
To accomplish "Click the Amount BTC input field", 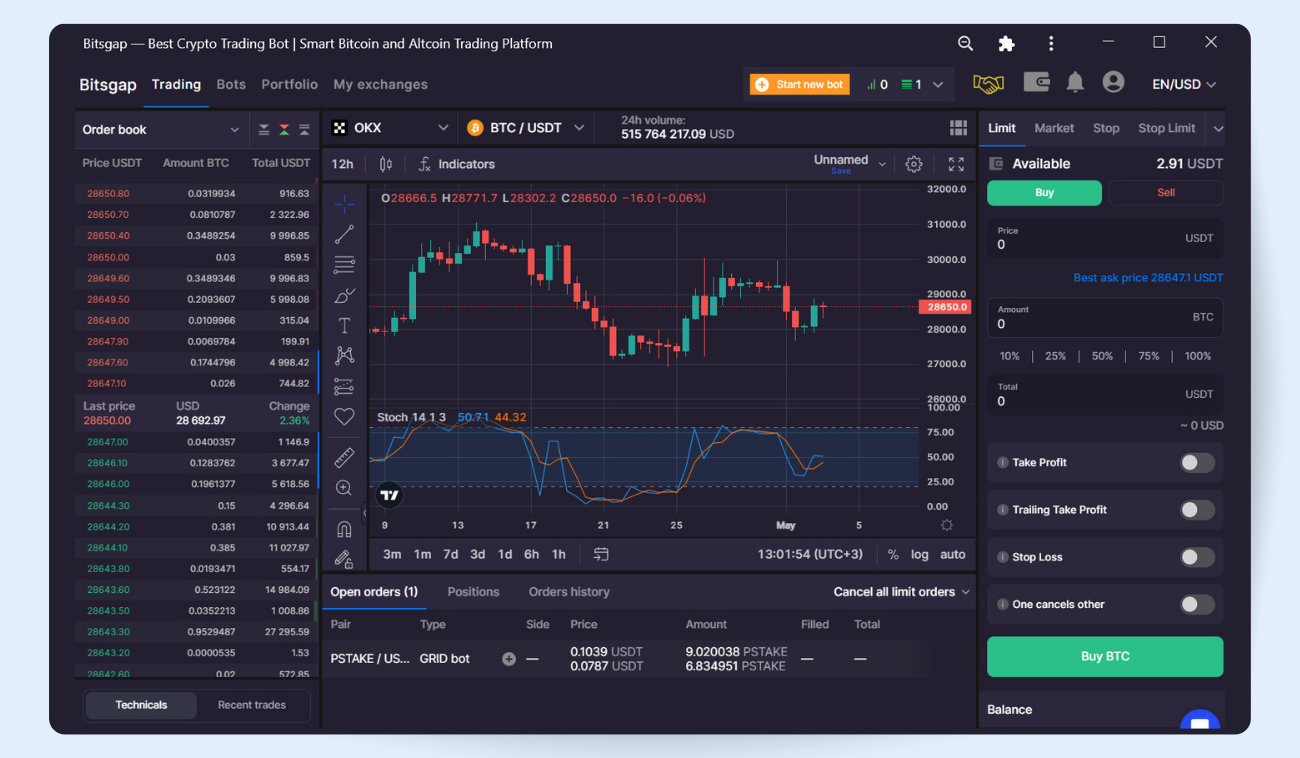I will point(1105,318).
